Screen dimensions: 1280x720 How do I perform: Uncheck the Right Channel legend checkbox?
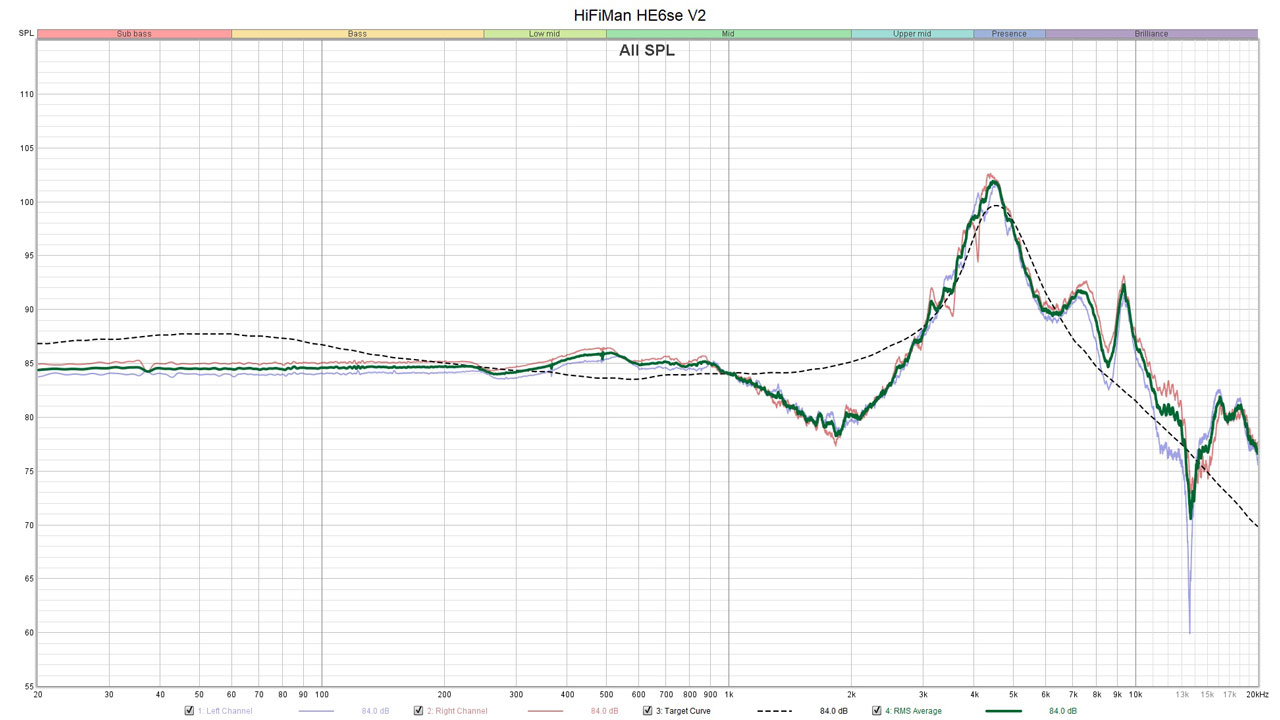pos(418,711)
